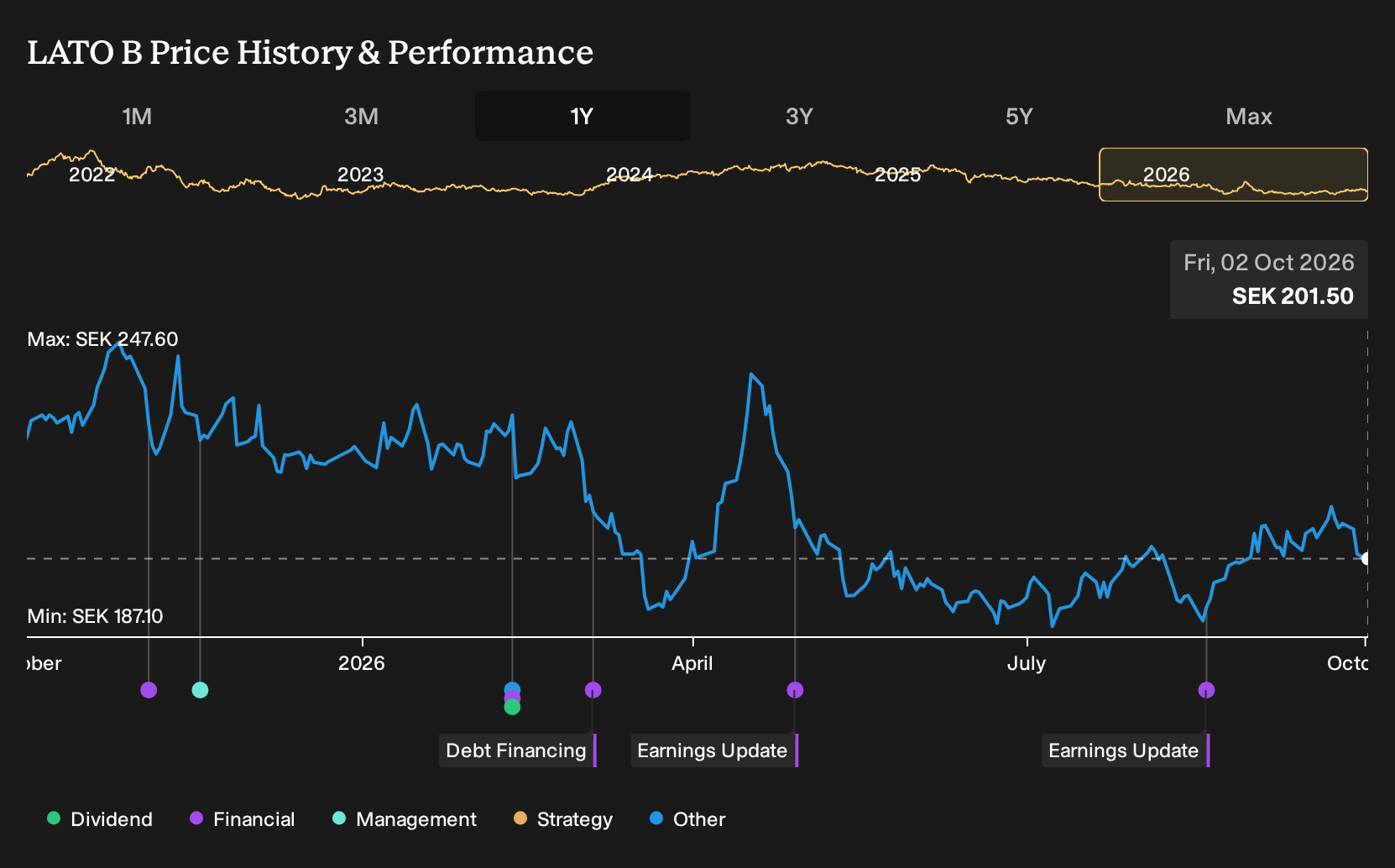Viewport: 1395px width, 868px height.
Task: Open the Debt Financing event label
Action: pyautogui.click(x=517, y=750)
